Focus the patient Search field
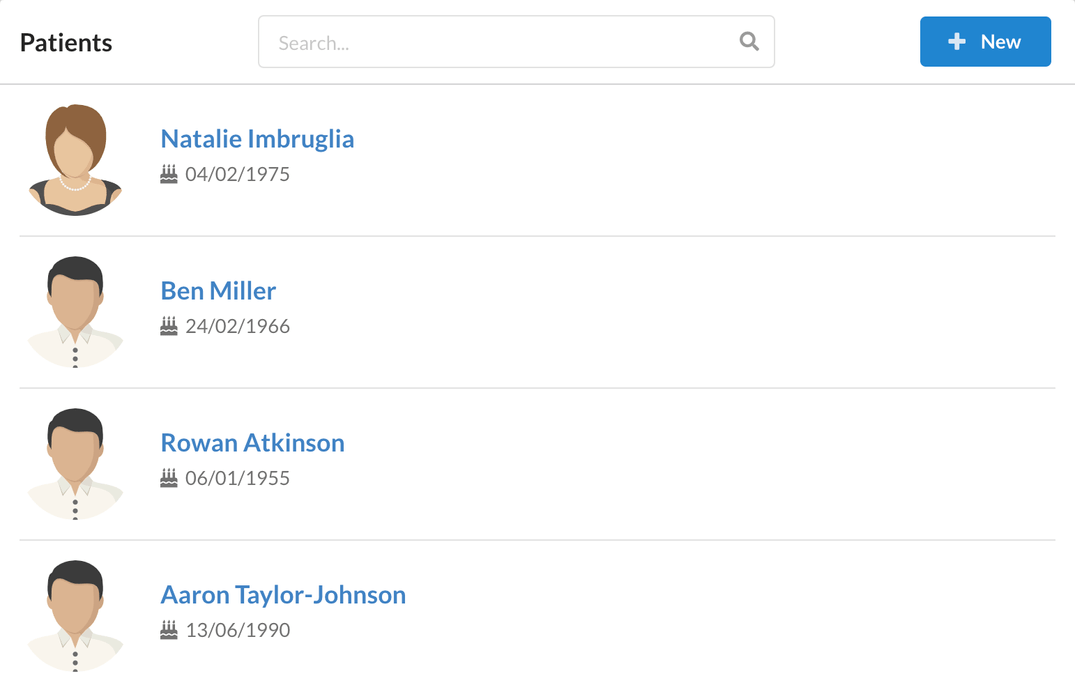Image resolution: width=1075 pixels, height=689 pixels. 516,42
